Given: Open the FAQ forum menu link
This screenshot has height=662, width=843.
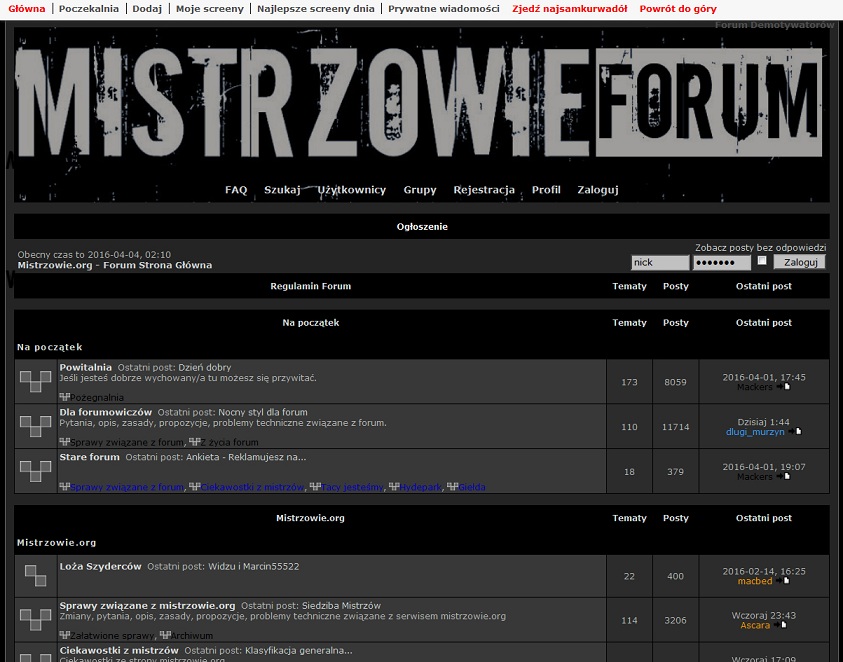Looking at the screenshot, I should 236,190.
